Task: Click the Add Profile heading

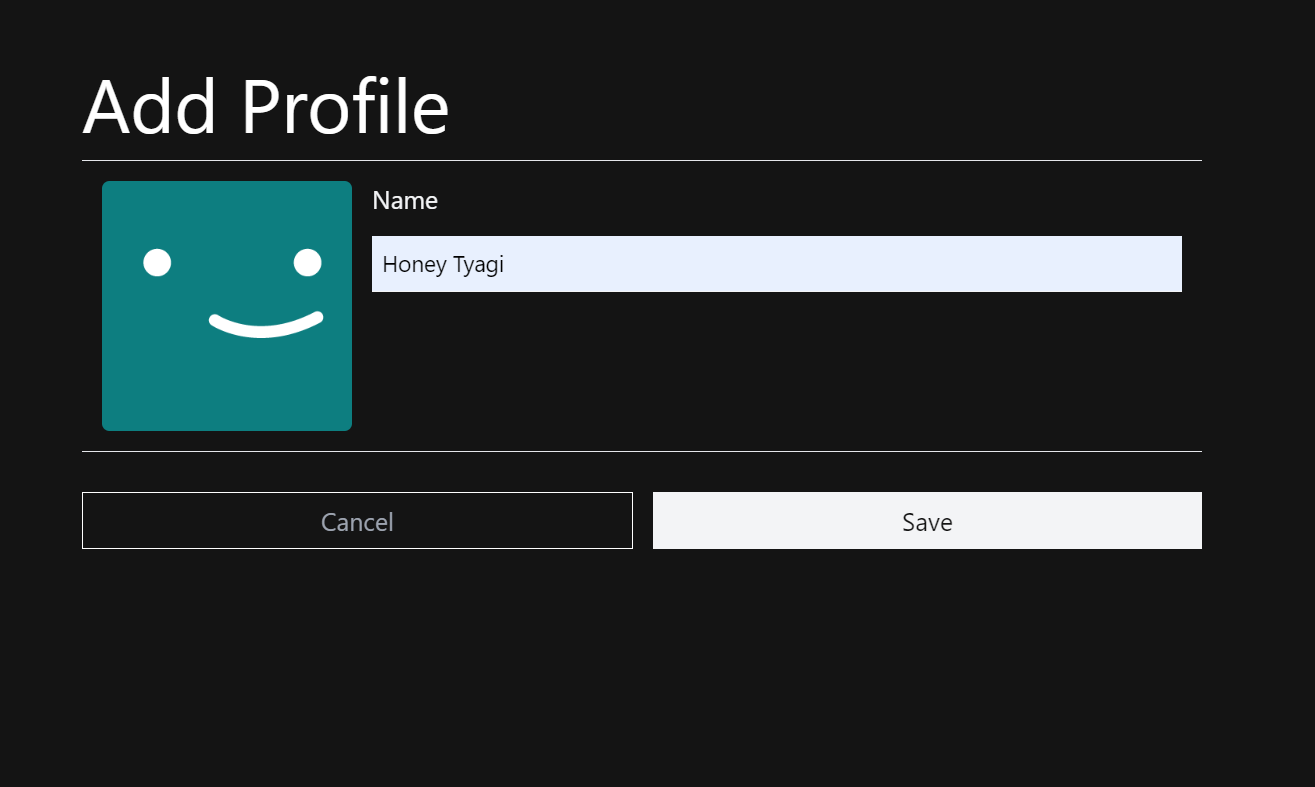Action: [265, 105]
